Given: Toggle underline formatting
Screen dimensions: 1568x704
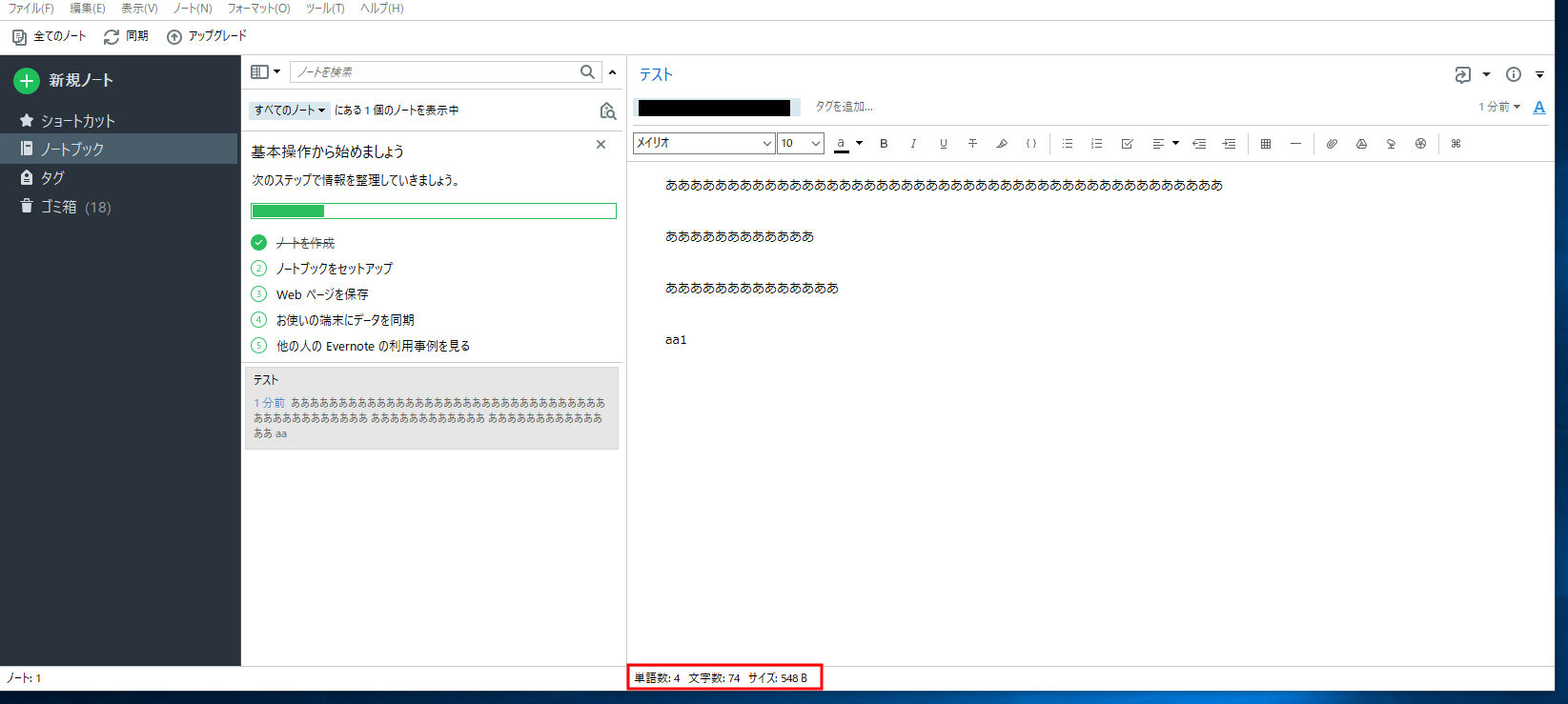Looking at the screenshot, I should (943, 144).
